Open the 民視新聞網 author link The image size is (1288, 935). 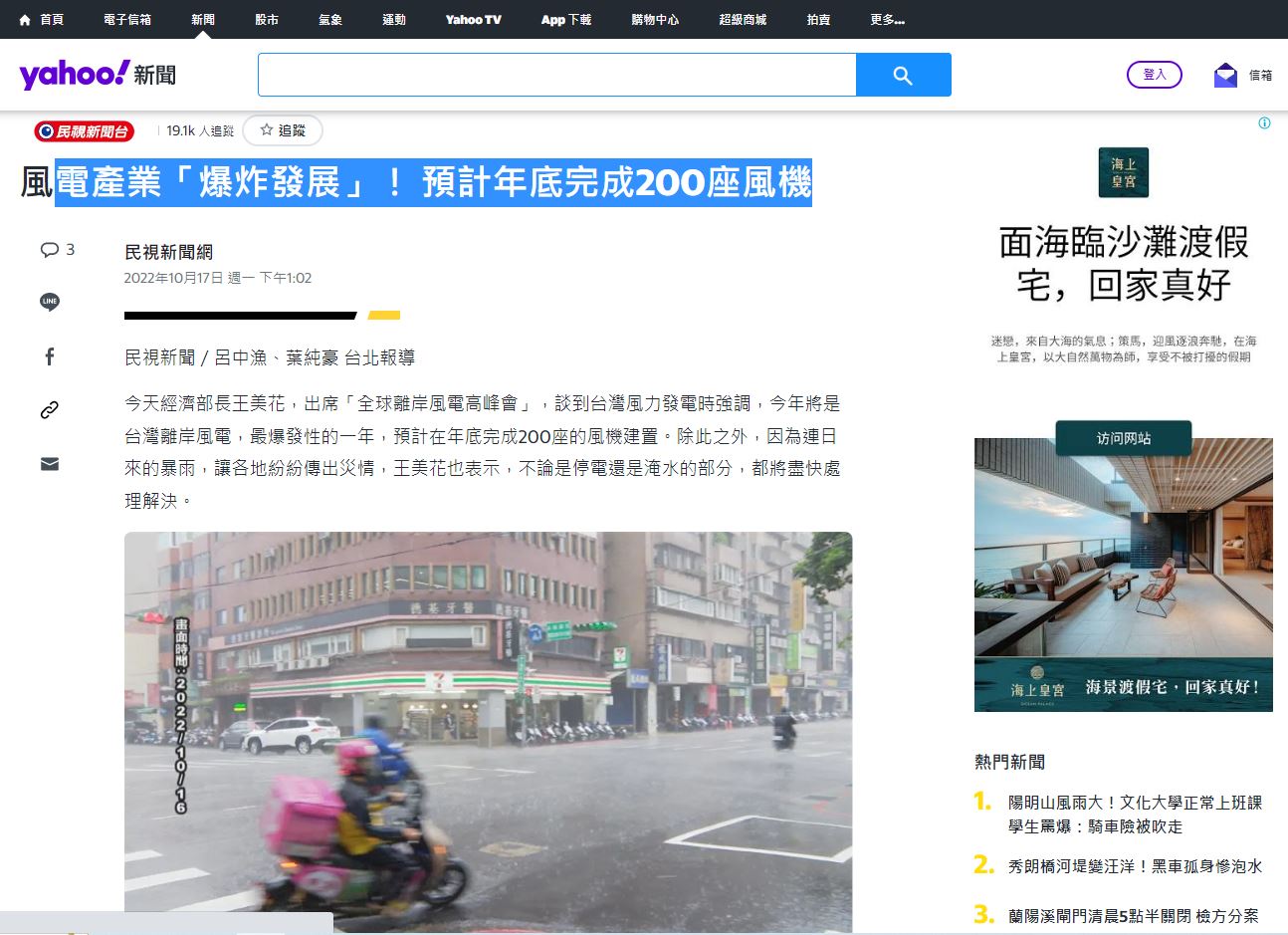(169, 252)
